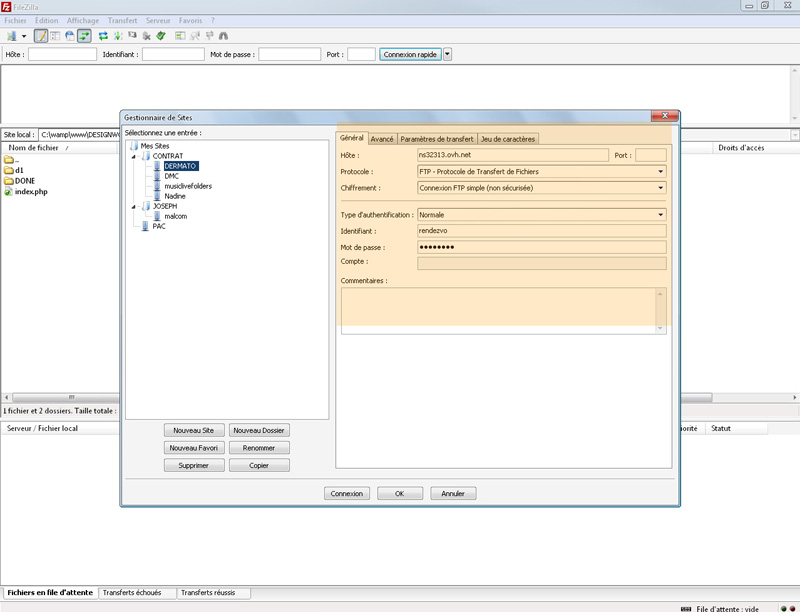Focus the Hôte field in quick connect bar

coord(62,54)
